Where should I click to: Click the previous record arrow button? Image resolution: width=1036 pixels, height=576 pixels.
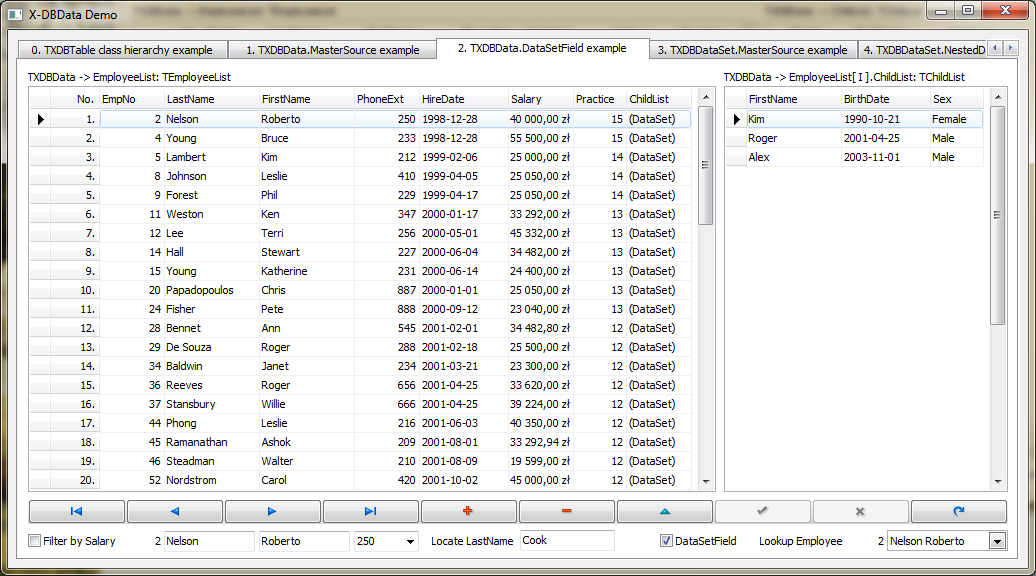coord(175,511)
